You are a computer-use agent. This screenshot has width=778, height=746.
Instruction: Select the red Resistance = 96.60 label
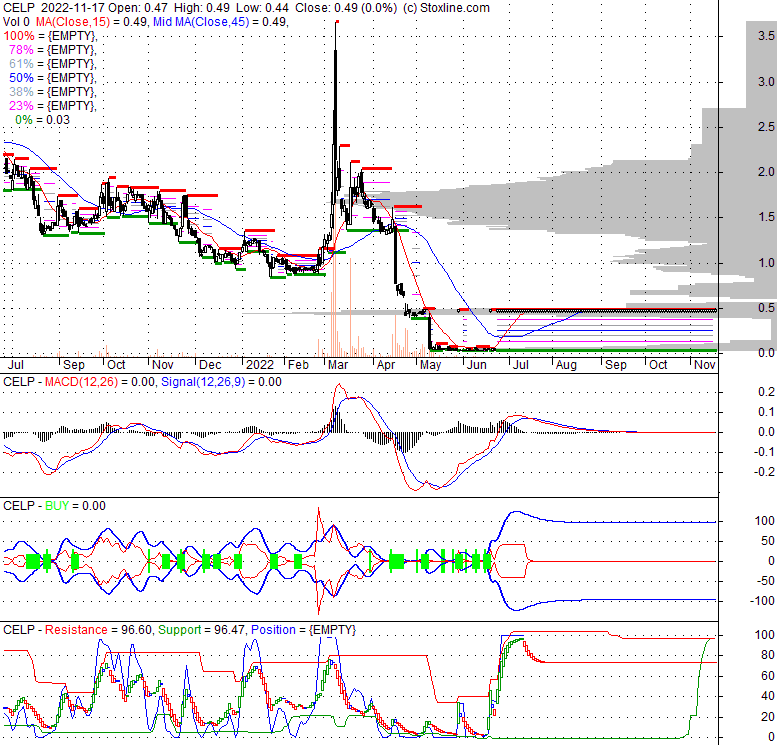click(x=99, y=629)
